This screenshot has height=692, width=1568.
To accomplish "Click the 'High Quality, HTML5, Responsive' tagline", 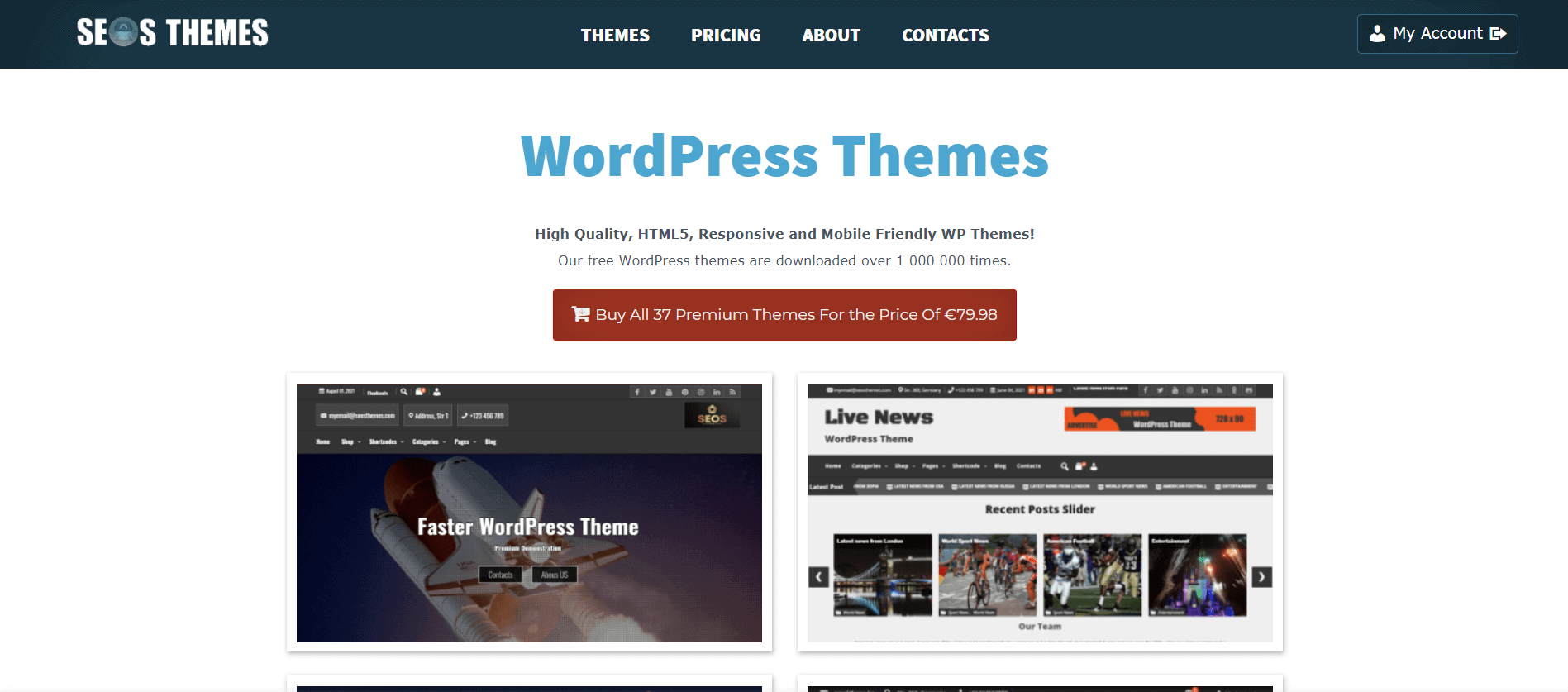I will point(784,234).
